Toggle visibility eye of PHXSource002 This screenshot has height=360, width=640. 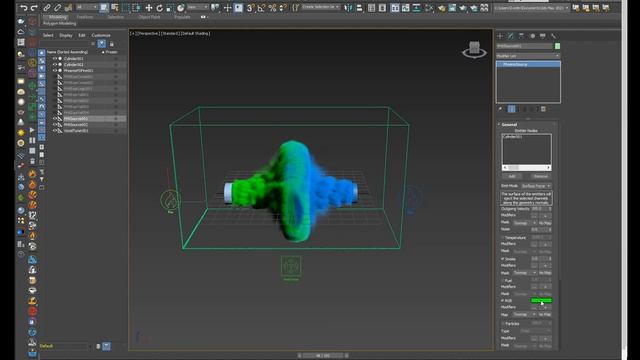pyautogui.click(x=54, y=124)
